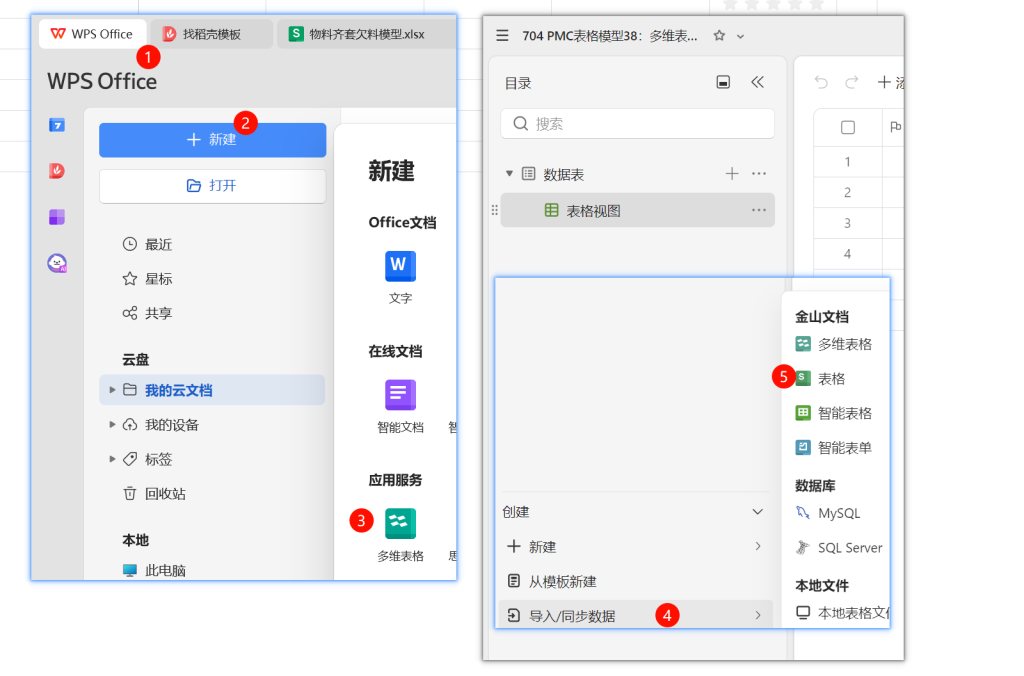Viewport: 1024px width, 676px height.
Task: Create a new 多维表格 in WPS
Action: [400, 535]
